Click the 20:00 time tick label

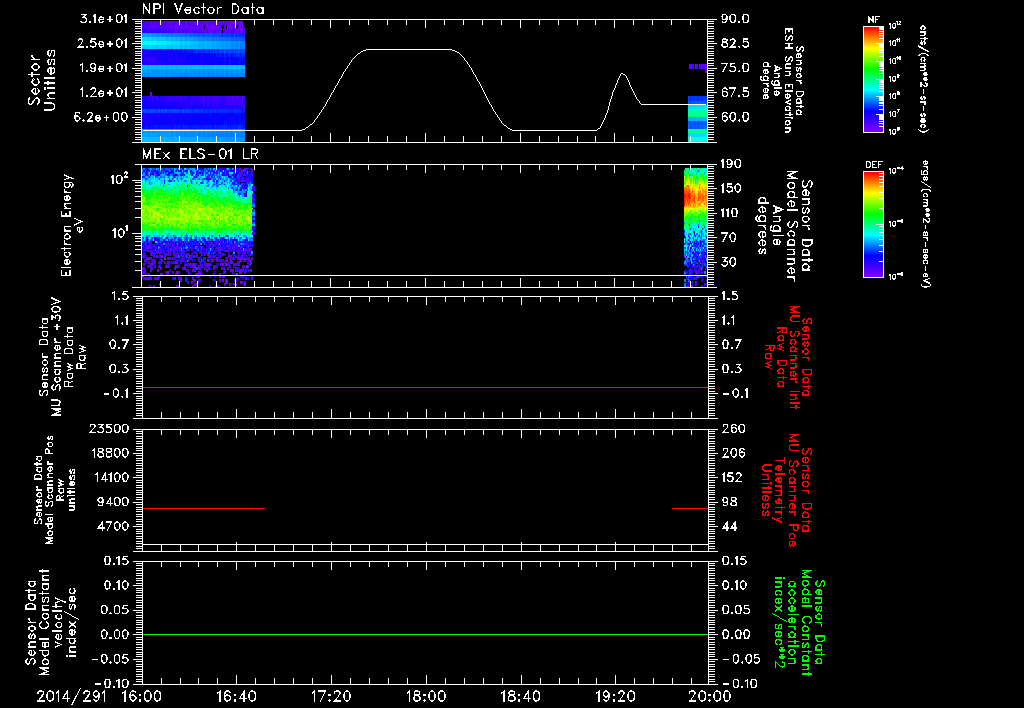point(710,696)
